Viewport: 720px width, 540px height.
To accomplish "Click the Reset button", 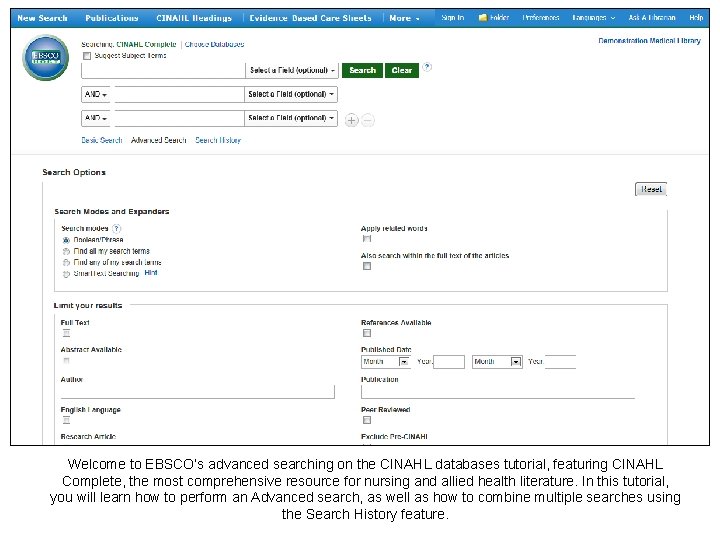I will [x=651, y=189].
